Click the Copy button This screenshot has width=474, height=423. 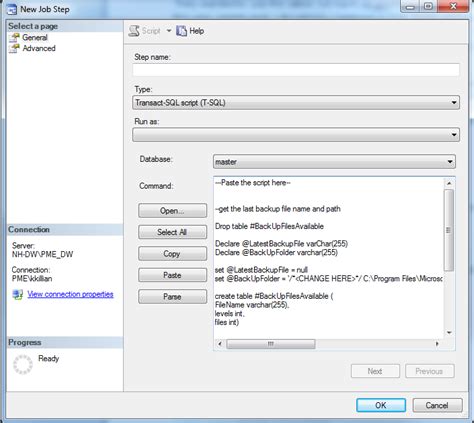pyautogui.click(x=172, y=254)
